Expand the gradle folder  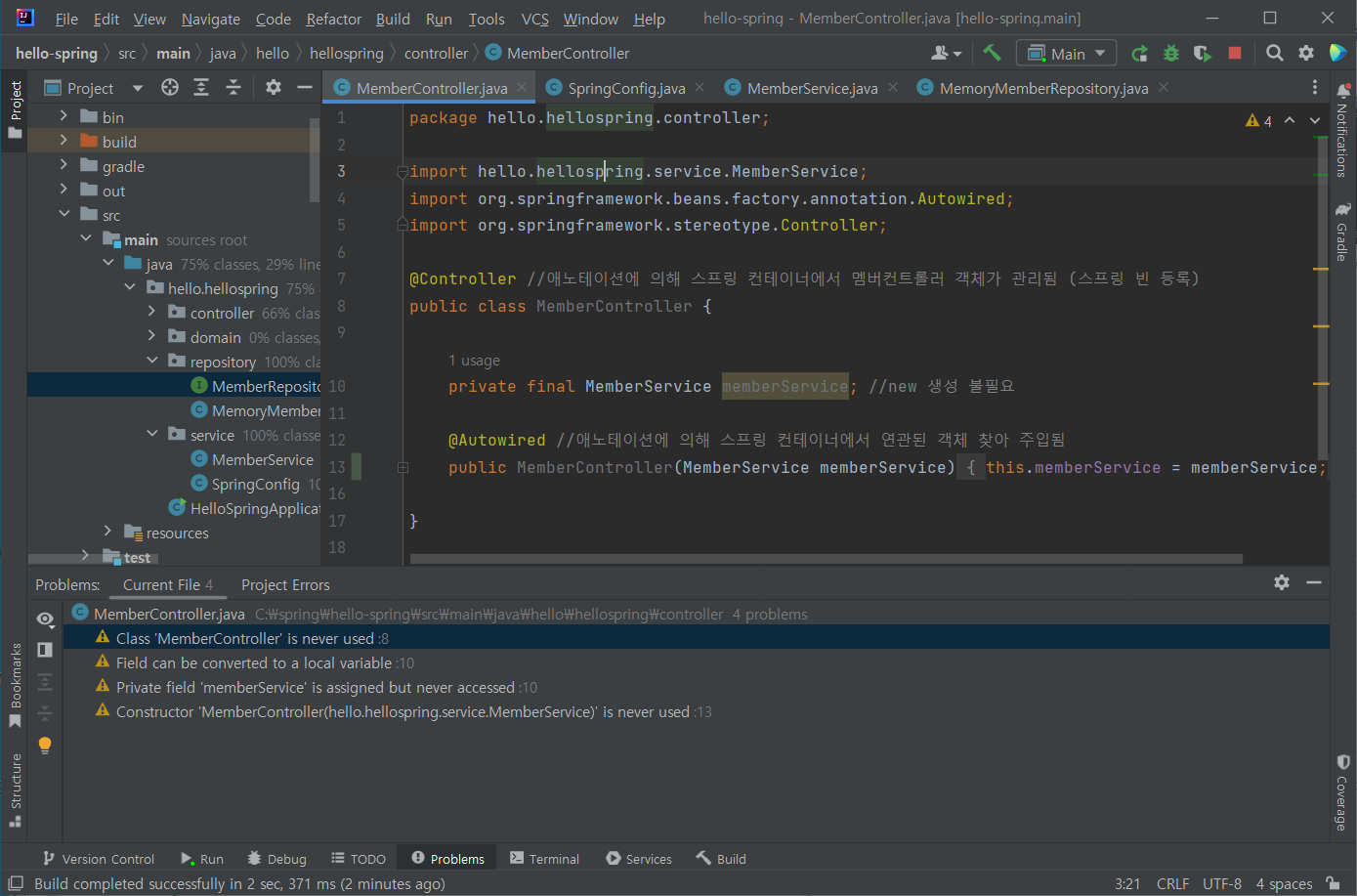pyautogui.click(x=64, y=165)
